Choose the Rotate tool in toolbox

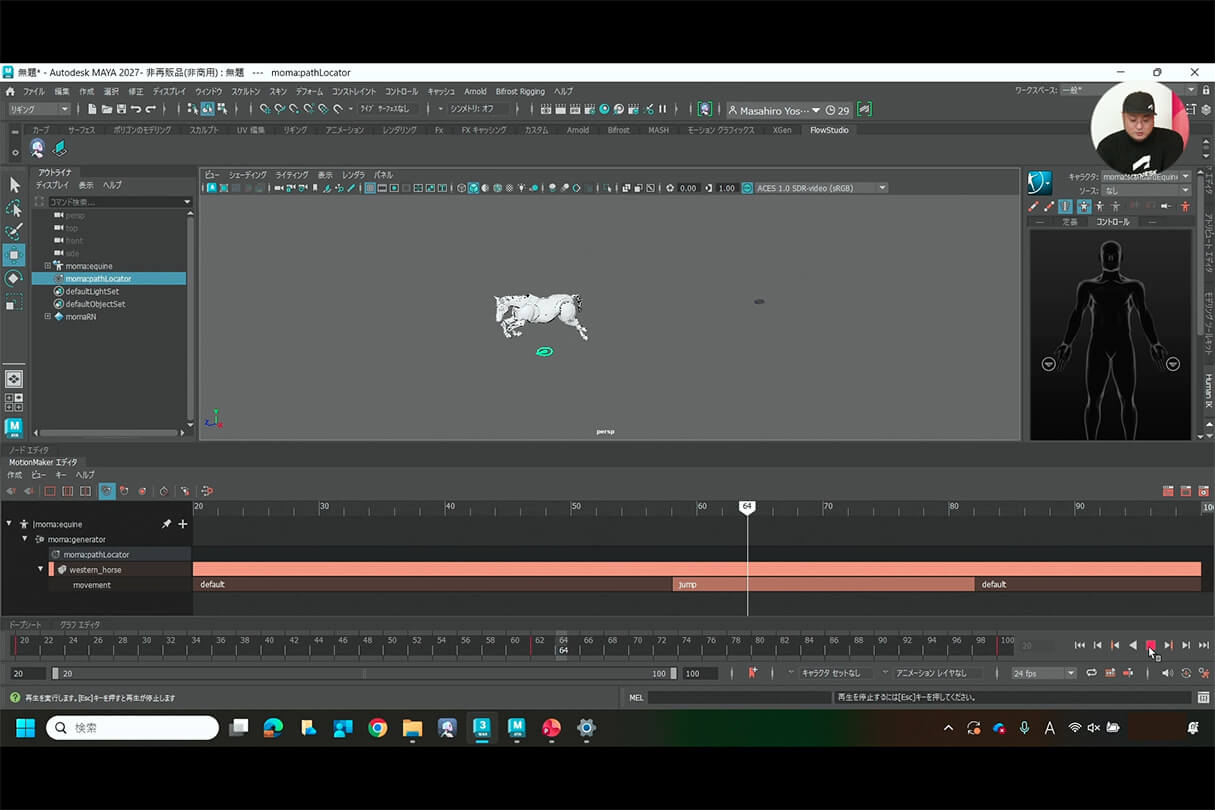pos(14,278)
